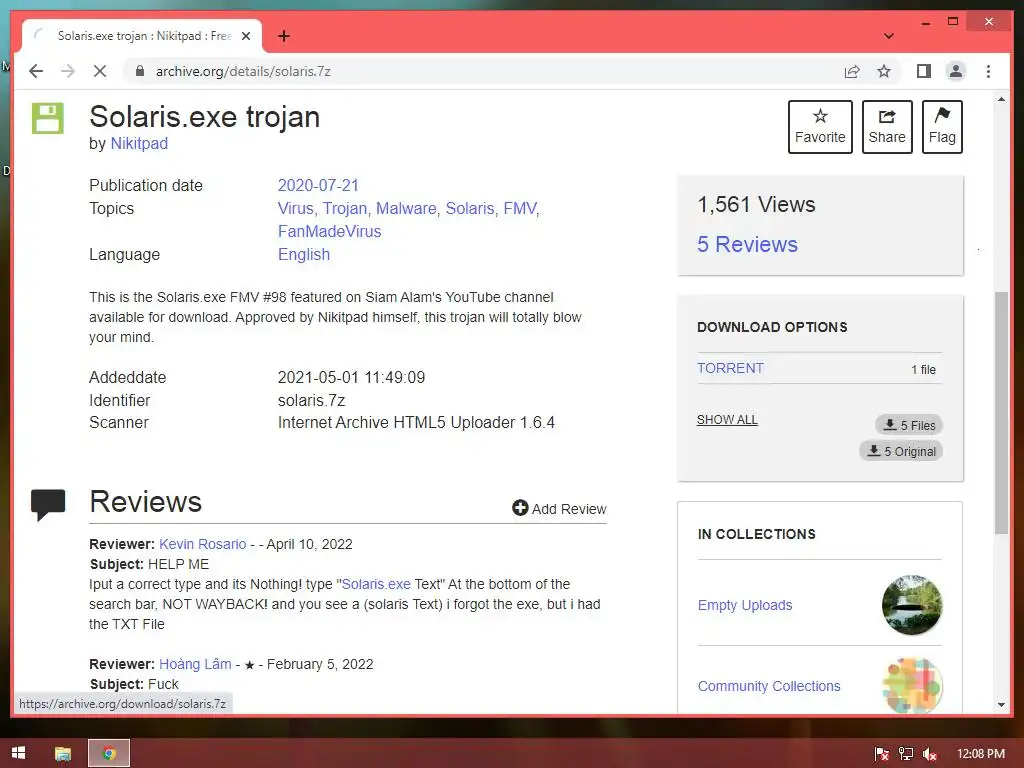This screenshot has width=1024, height=768.
Task: Open reviewer Kevin Rosario's profile
Action: 202,544
